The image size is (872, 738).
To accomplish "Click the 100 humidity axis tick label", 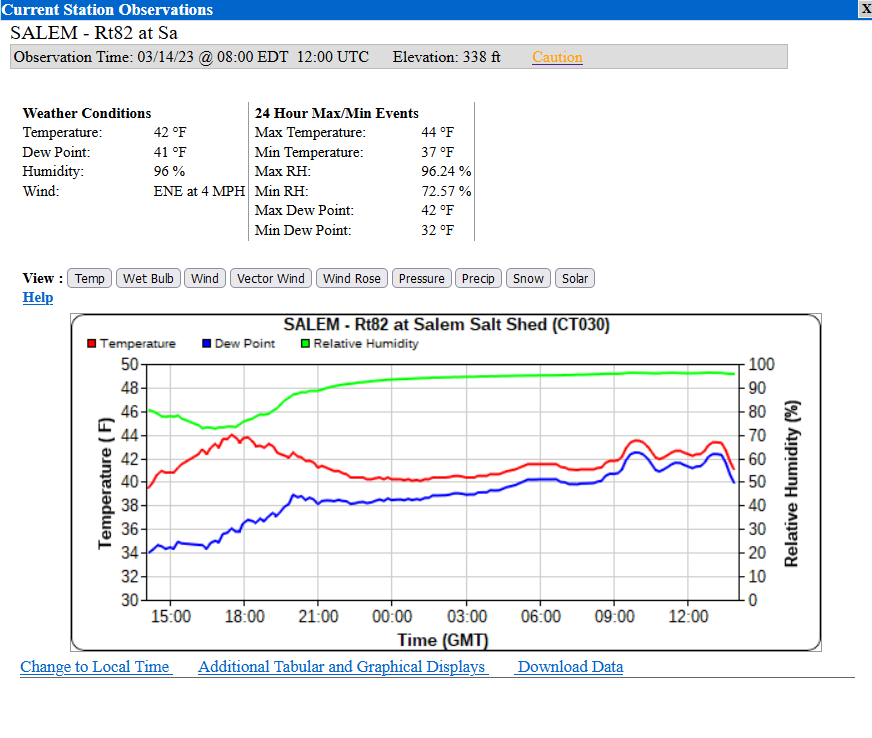I will click(x=761, y=364).
